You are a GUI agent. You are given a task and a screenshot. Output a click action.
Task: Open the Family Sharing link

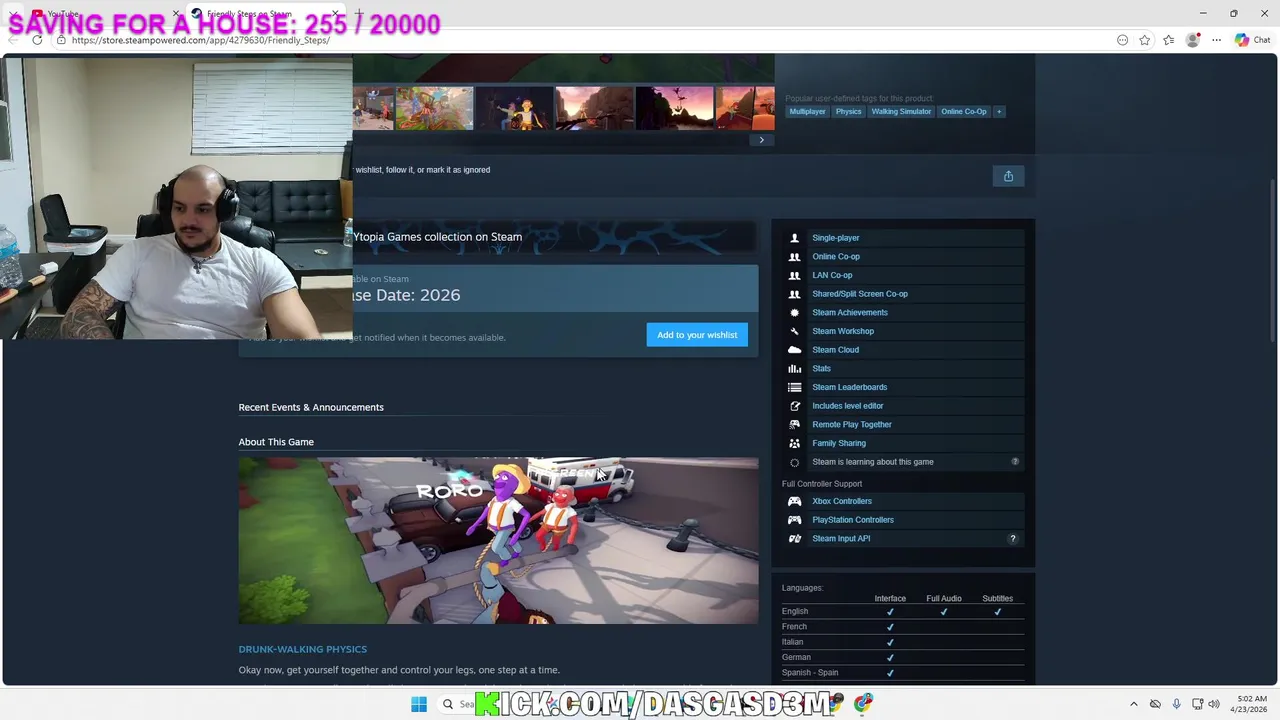tap(839, 443)
